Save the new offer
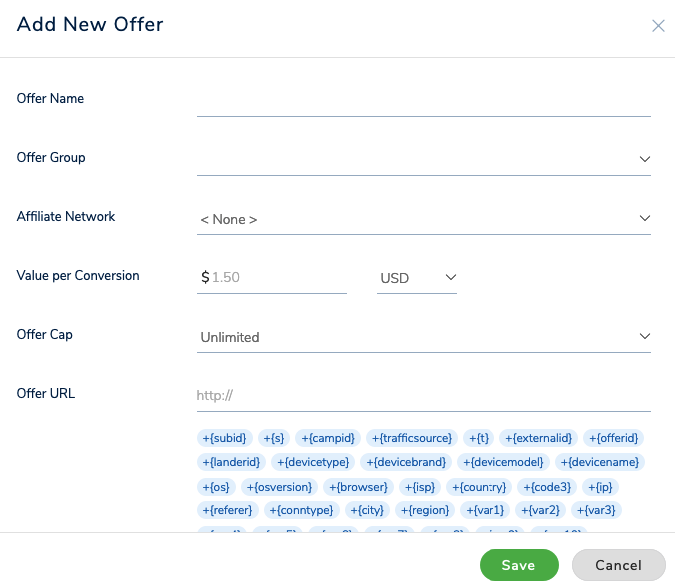 519,565
